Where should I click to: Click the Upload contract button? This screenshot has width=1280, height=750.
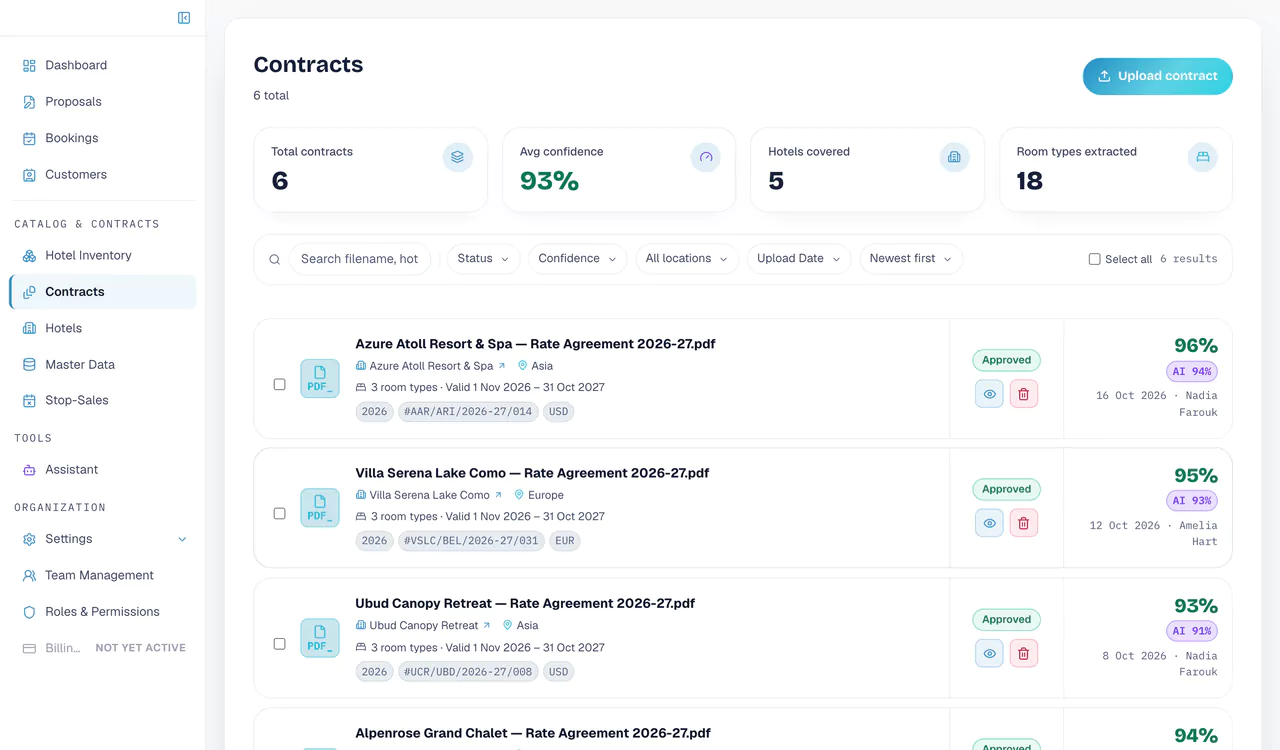(1157, 76)
